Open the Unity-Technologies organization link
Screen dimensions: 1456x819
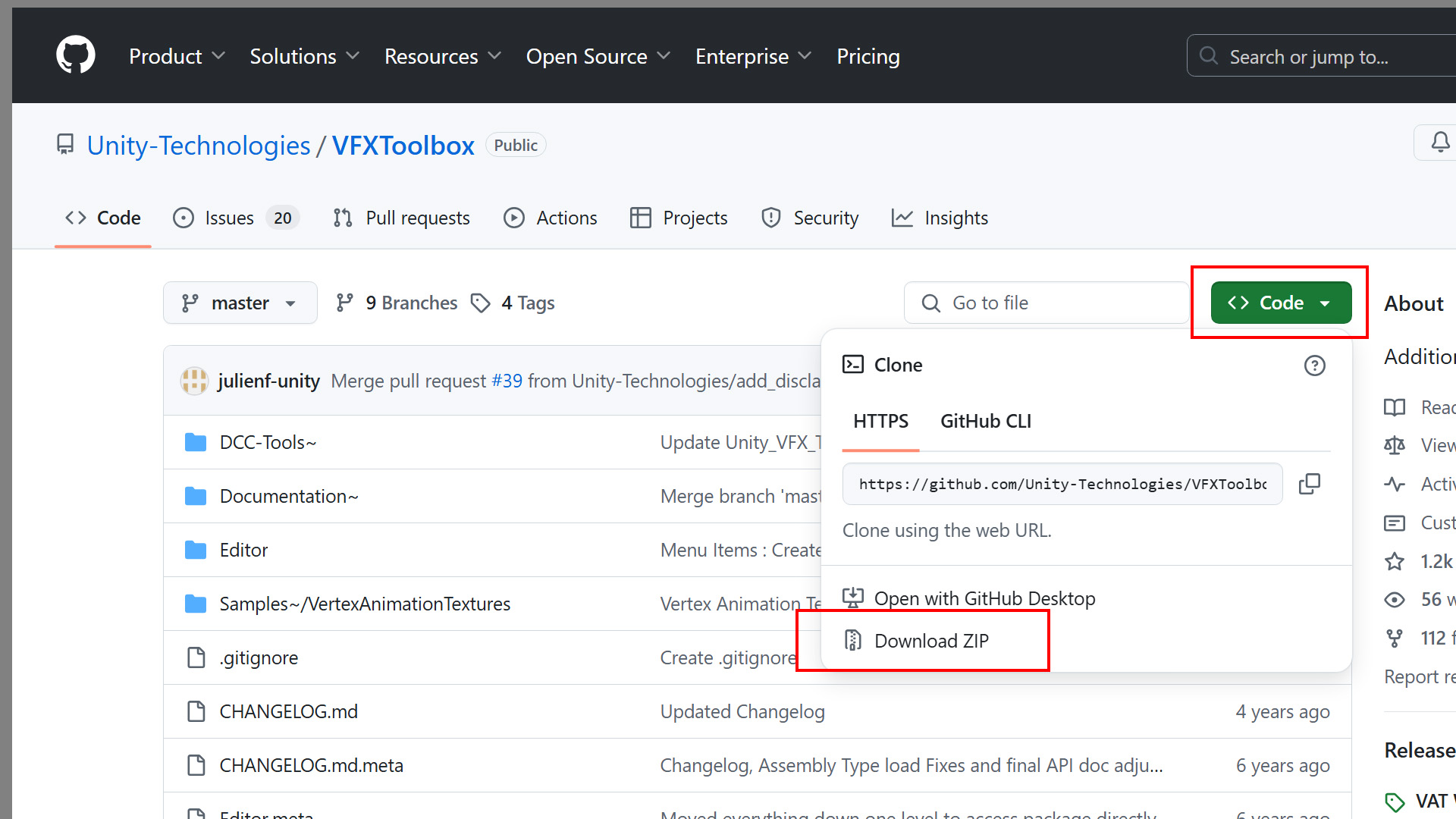pyautogui.click(x=199, y=146)
